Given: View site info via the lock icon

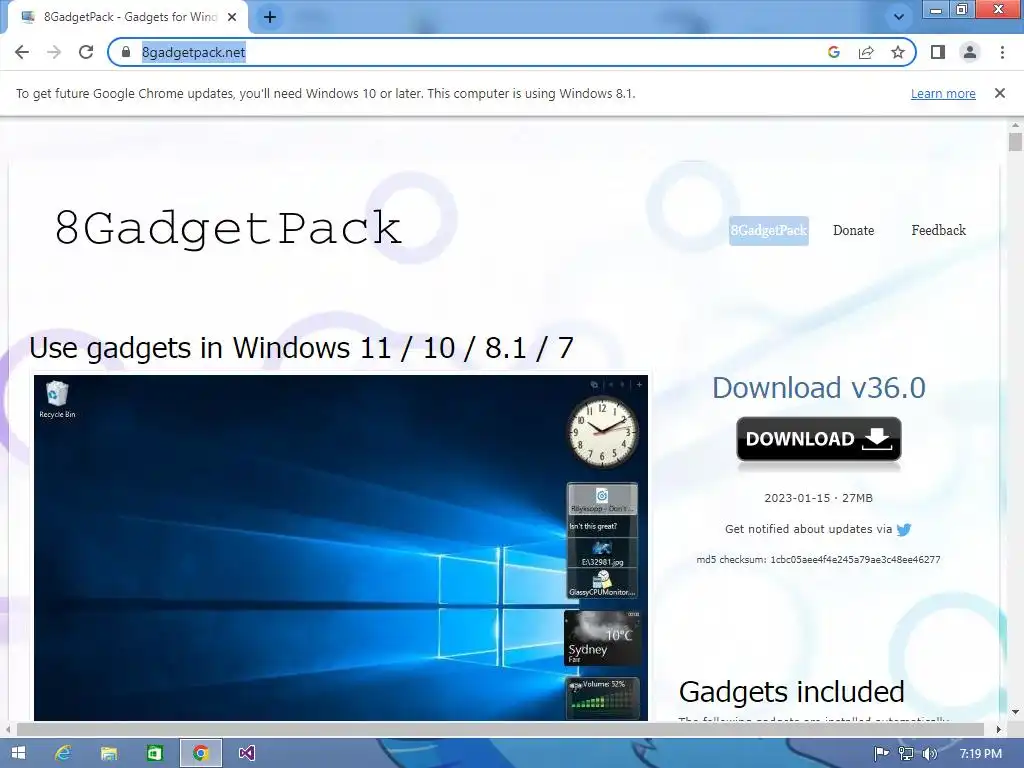Looking at the screenshot, I should pyautogui.click(x=127, y=52).
